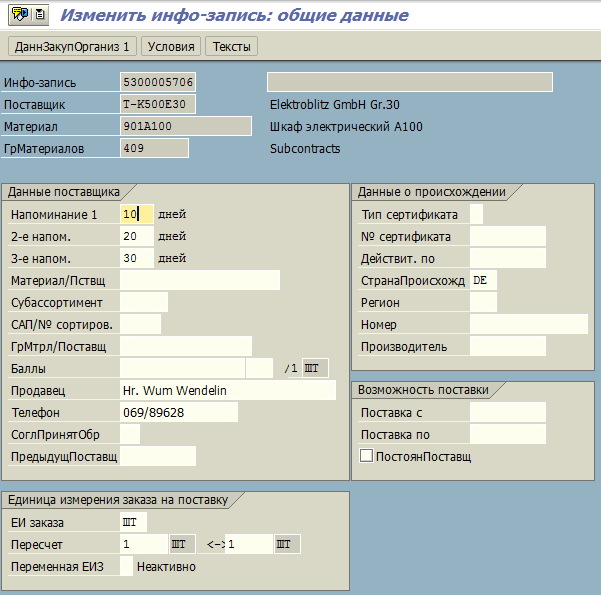
Task: Click the clipboard document icon beside the title
Action: [39, 15]
